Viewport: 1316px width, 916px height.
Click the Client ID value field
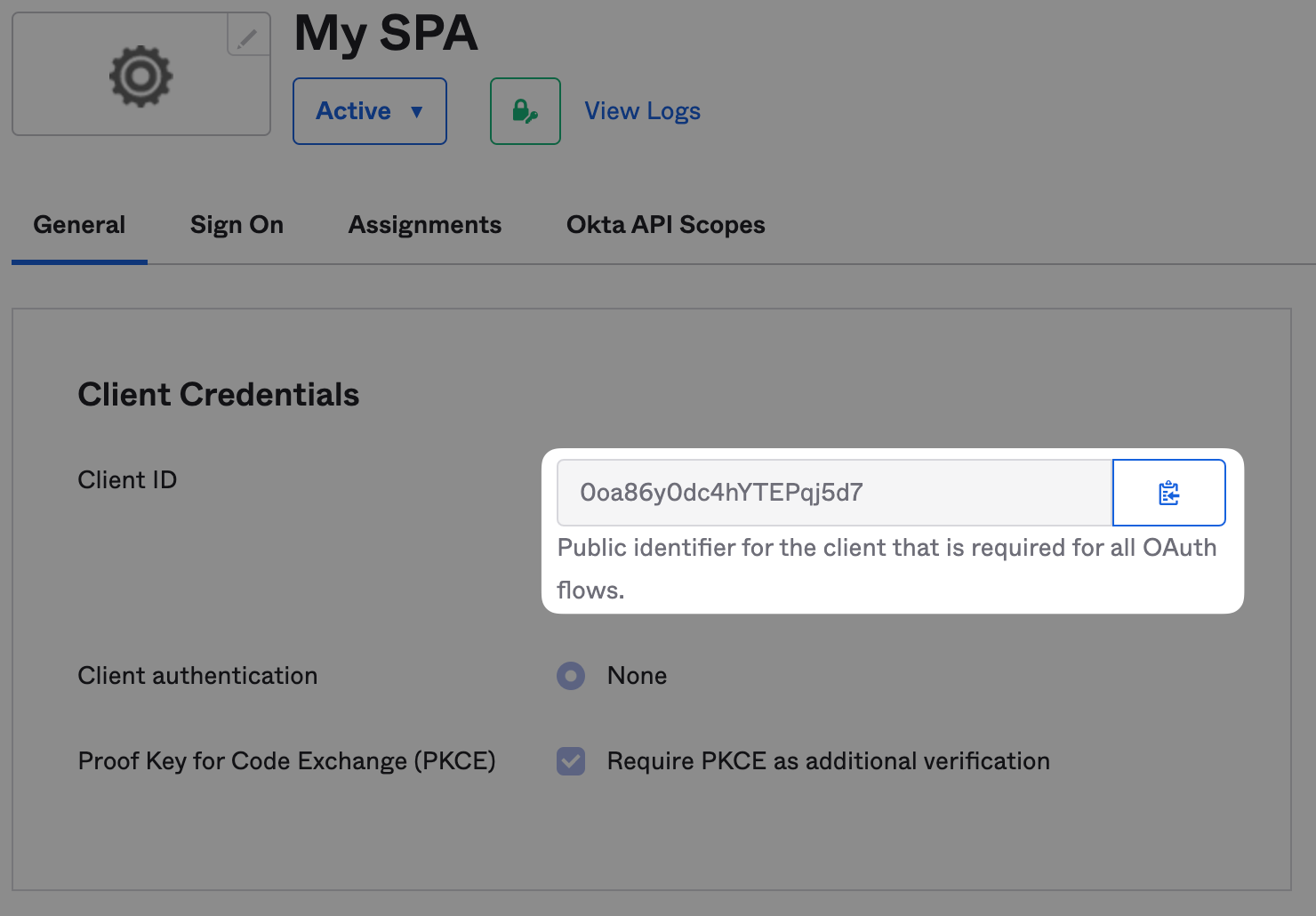[x=835, y=493]
